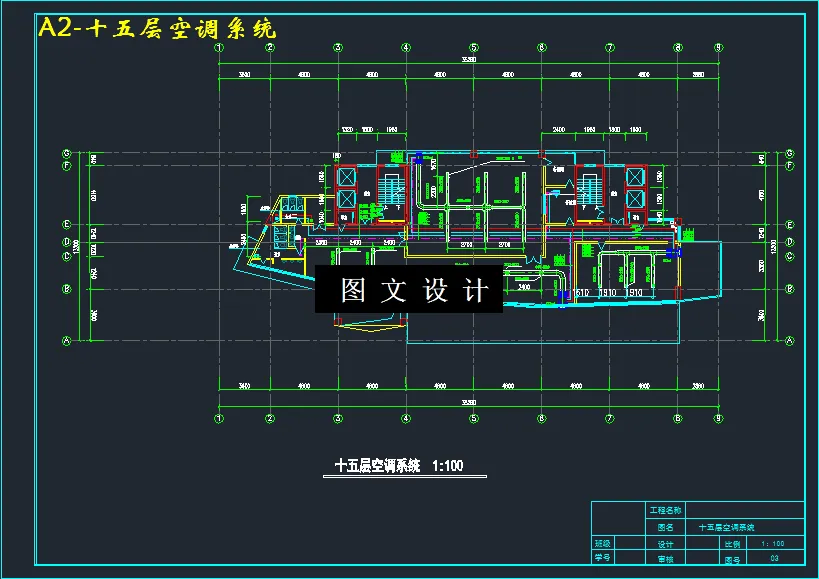Image resolution: width=819 pixels, height=579 pixels.
Task: Click axis marker A near the bottom left
Action: [65, 340]
